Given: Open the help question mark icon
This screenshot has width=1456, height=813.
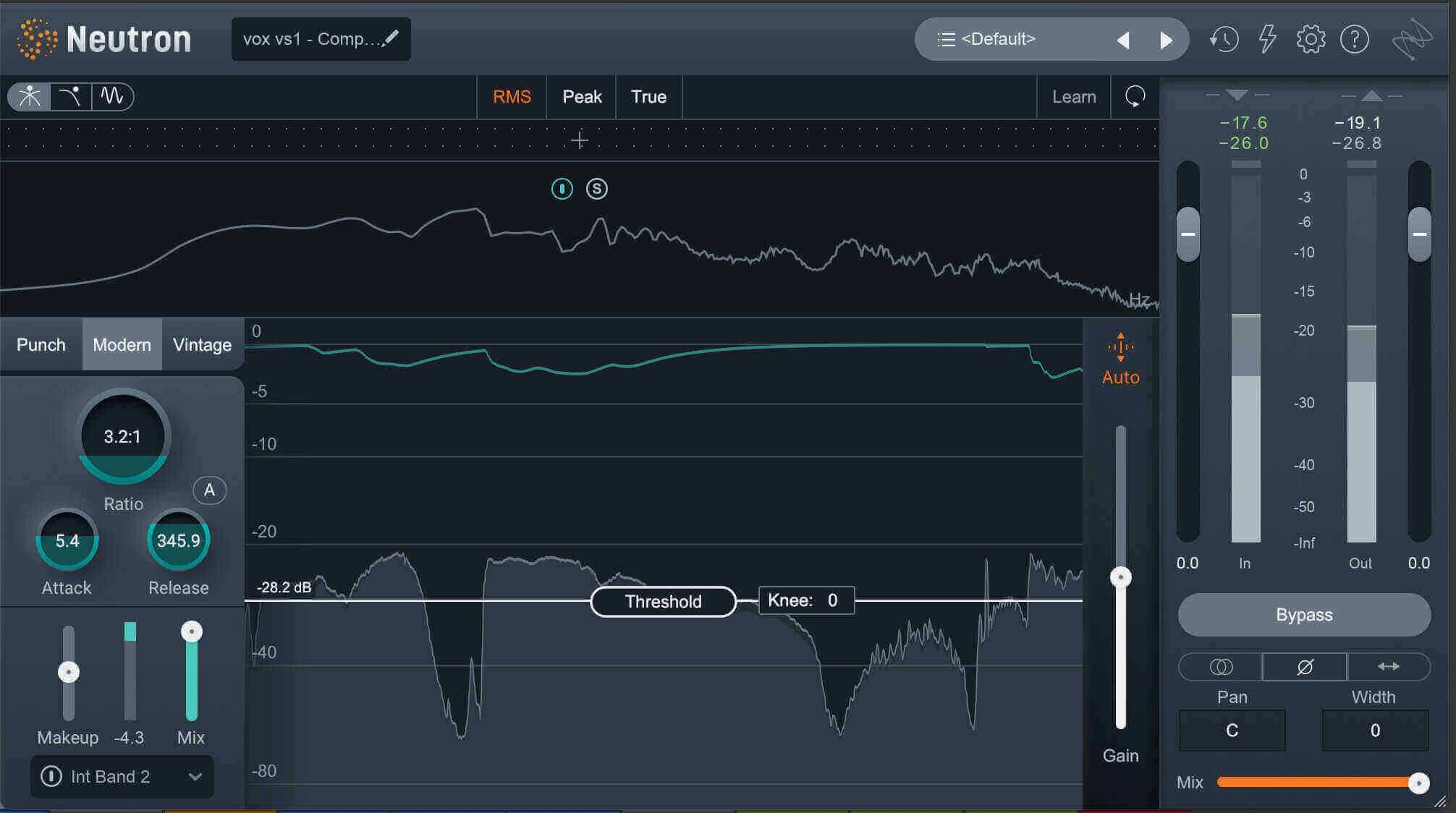Looking at the screenshot, I should coord(1354,39).
